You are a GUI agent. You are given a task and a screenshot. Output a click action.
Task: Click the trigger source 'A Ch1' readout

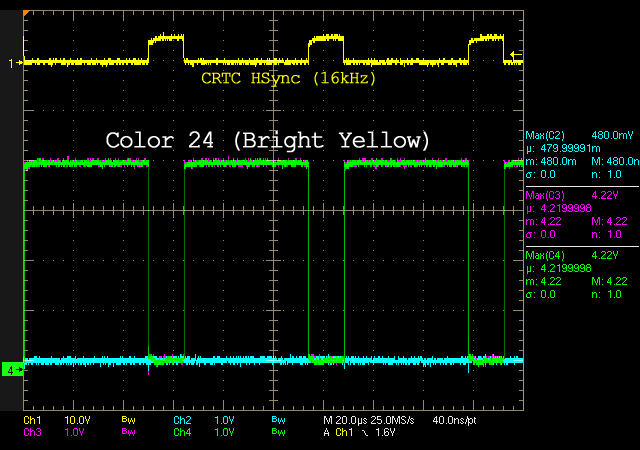coord(338,432)
